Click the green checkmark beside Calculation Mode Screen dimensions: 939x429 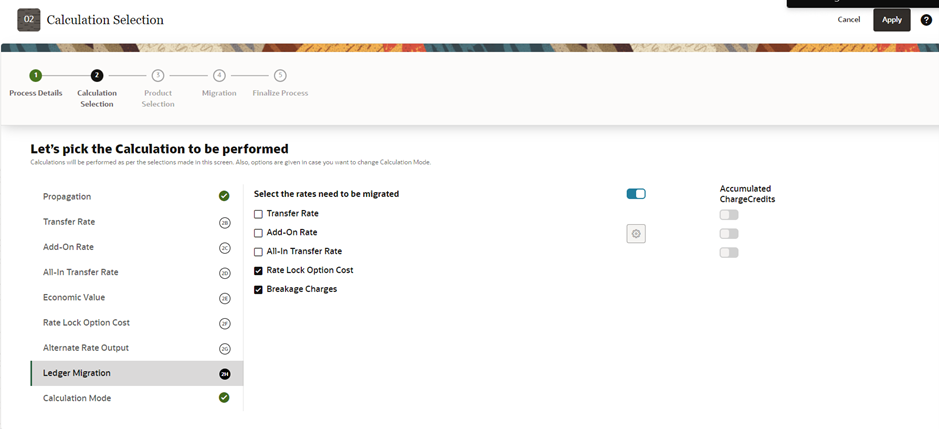pos(224,397)
